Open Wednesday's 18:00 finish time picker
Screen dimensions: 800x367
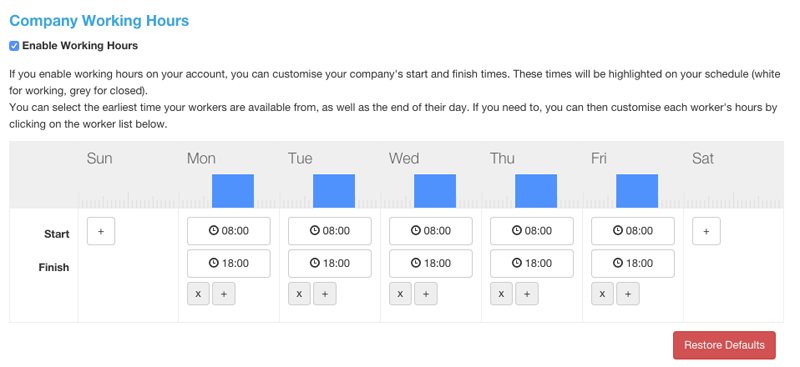[431, 263]
